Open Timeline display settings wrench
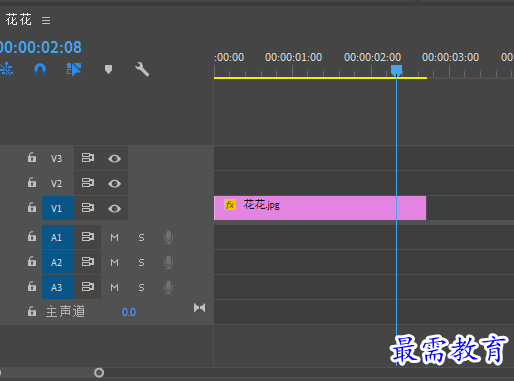The image size is (514, 381). pos(142,69)
